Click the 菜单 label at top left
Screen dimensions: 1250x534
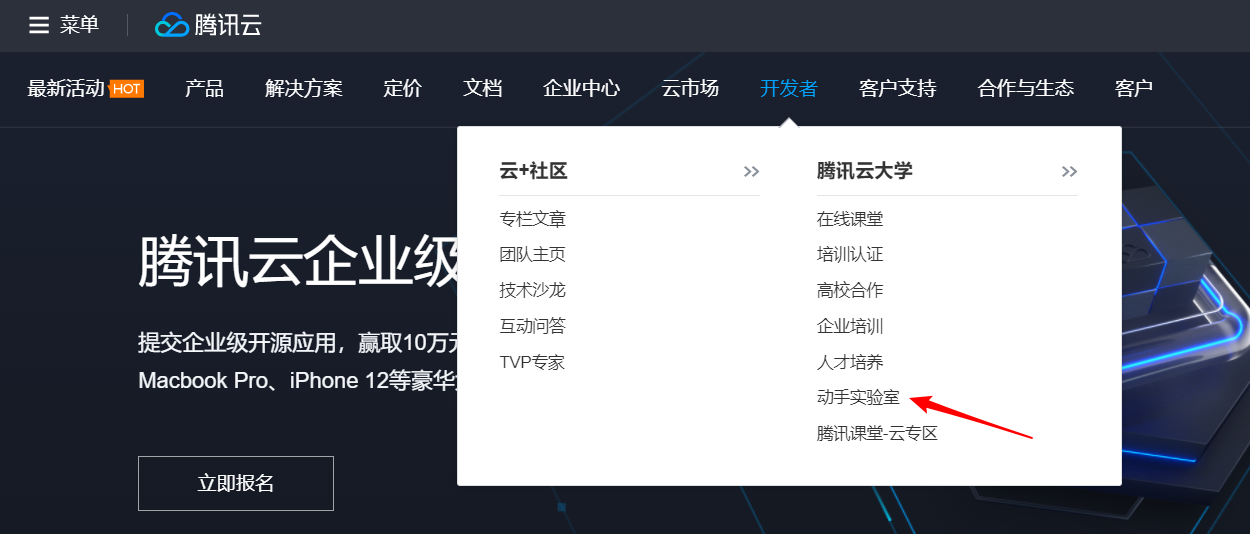(x=80, y=25)
